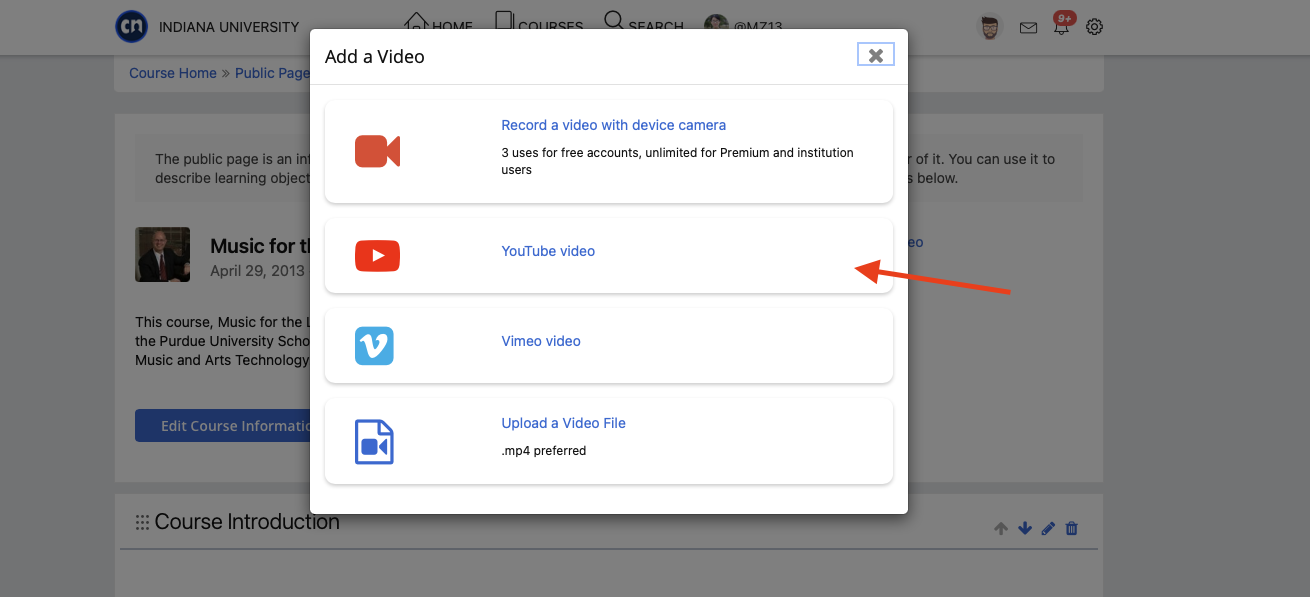Viewport: 1310px width, 597px height.
Task: Open the Record a video with device camera link
Action: (613, 125)
